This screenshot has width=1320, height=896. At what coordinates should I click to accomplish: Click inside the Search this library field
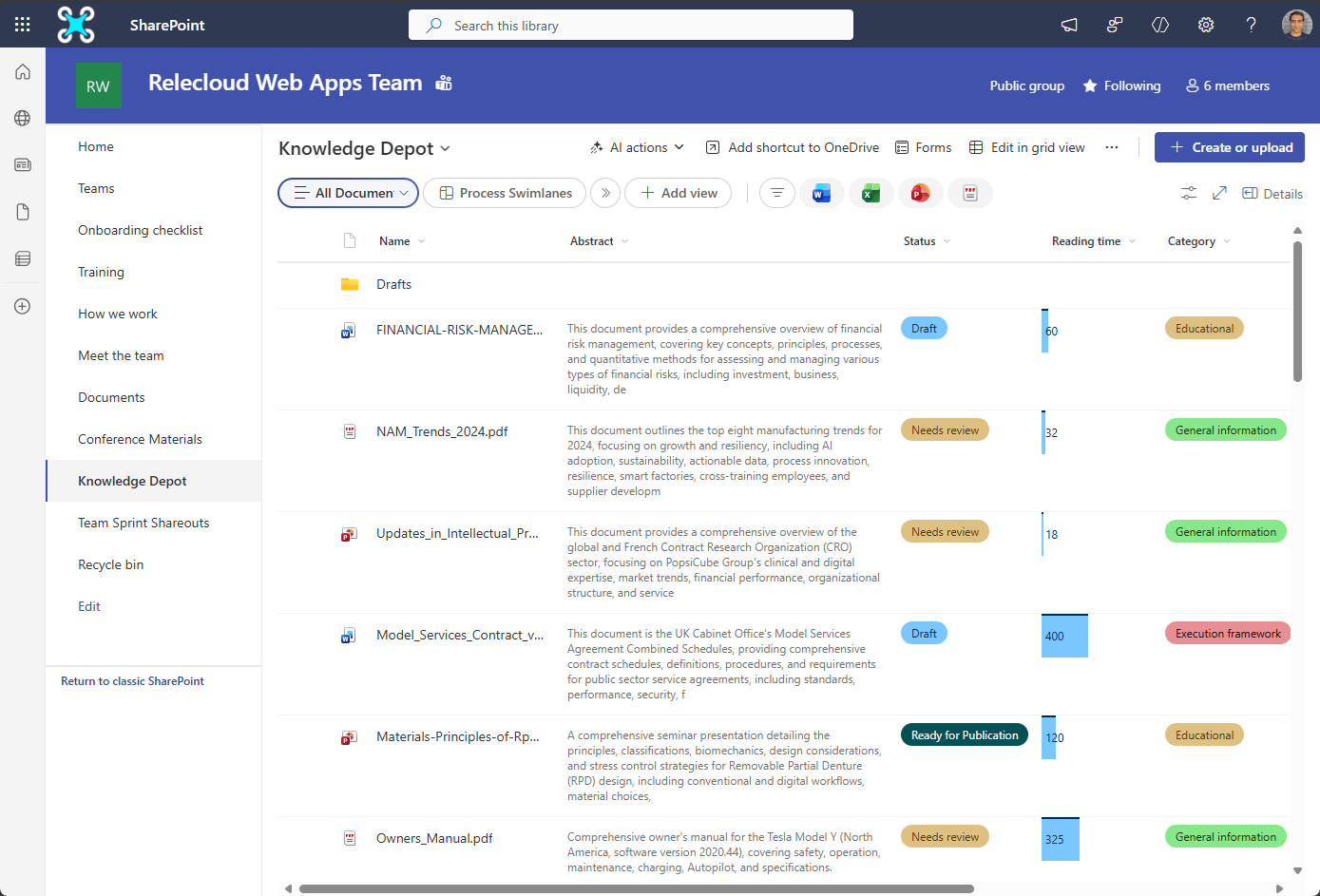pos(630,25)
